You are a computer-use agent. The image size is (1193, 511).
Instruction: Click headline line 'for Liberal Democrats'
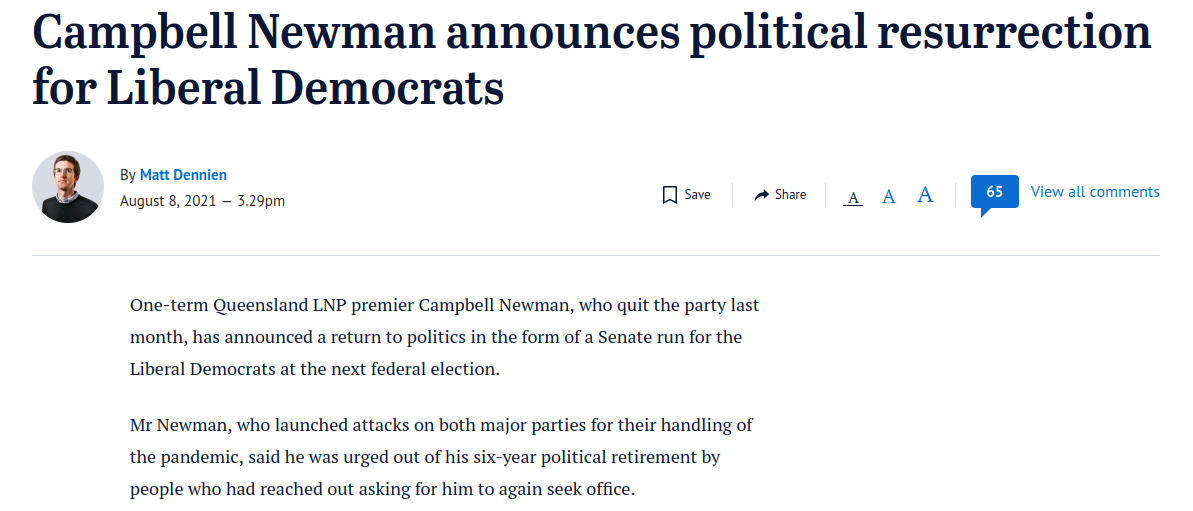(268, 87)
